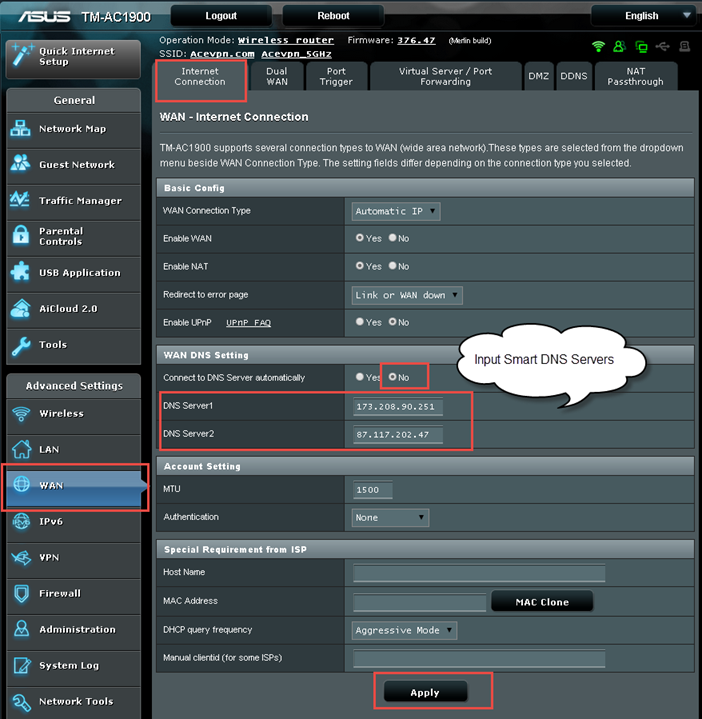The height and width of the screenshot is (719, 702).
Task: Click the DNS Server2 input field
Action: click(398, 435)
